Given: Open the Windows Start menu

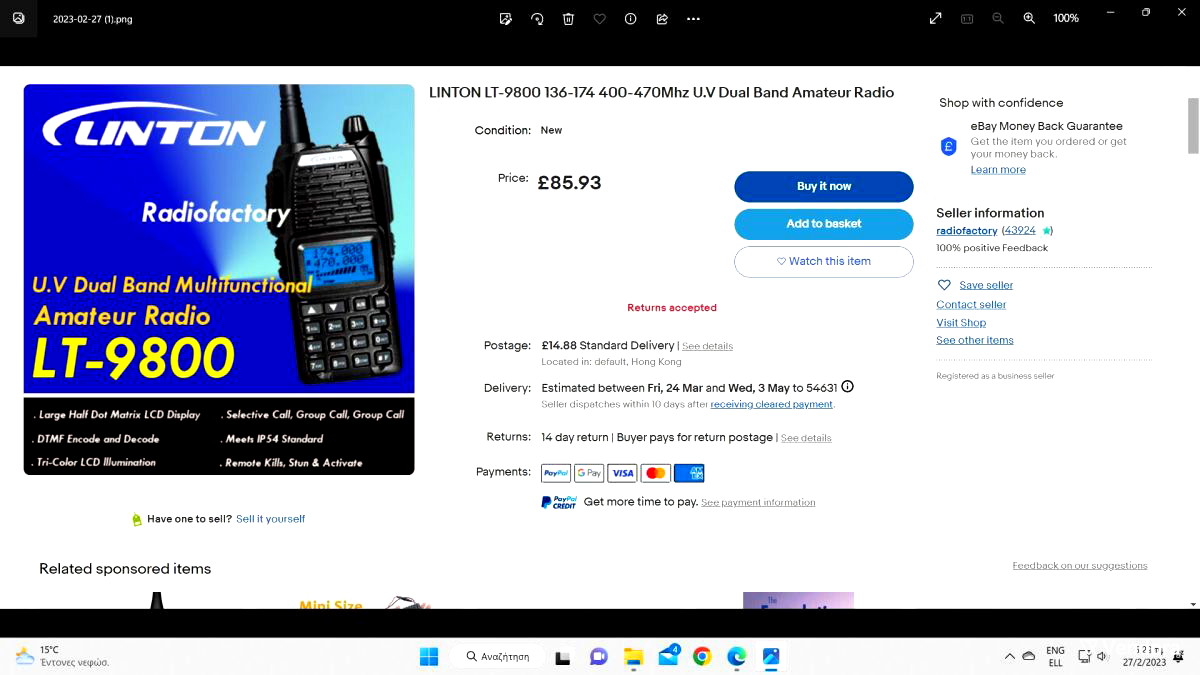Looking at the screenshot, I should point(429,657).
